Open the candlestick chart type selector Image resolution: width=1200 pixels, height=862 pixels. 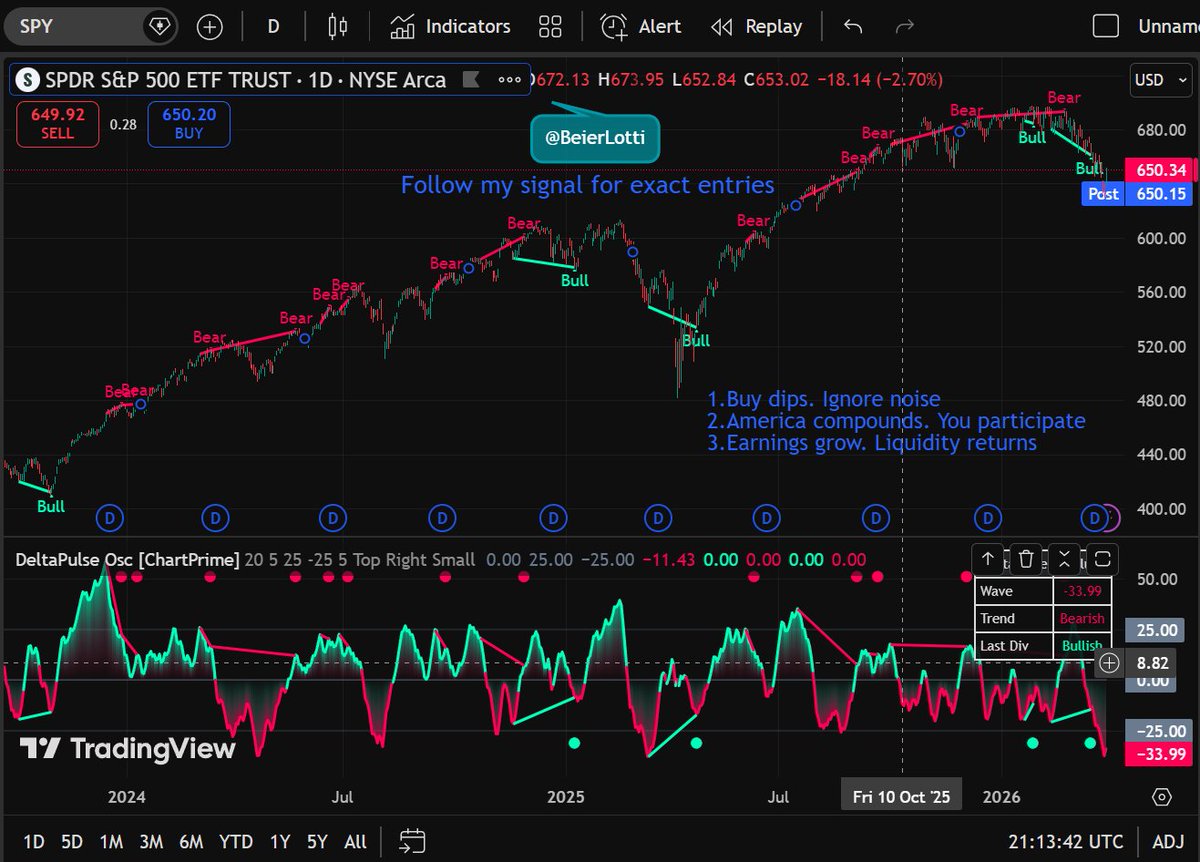tap(338, 27)
